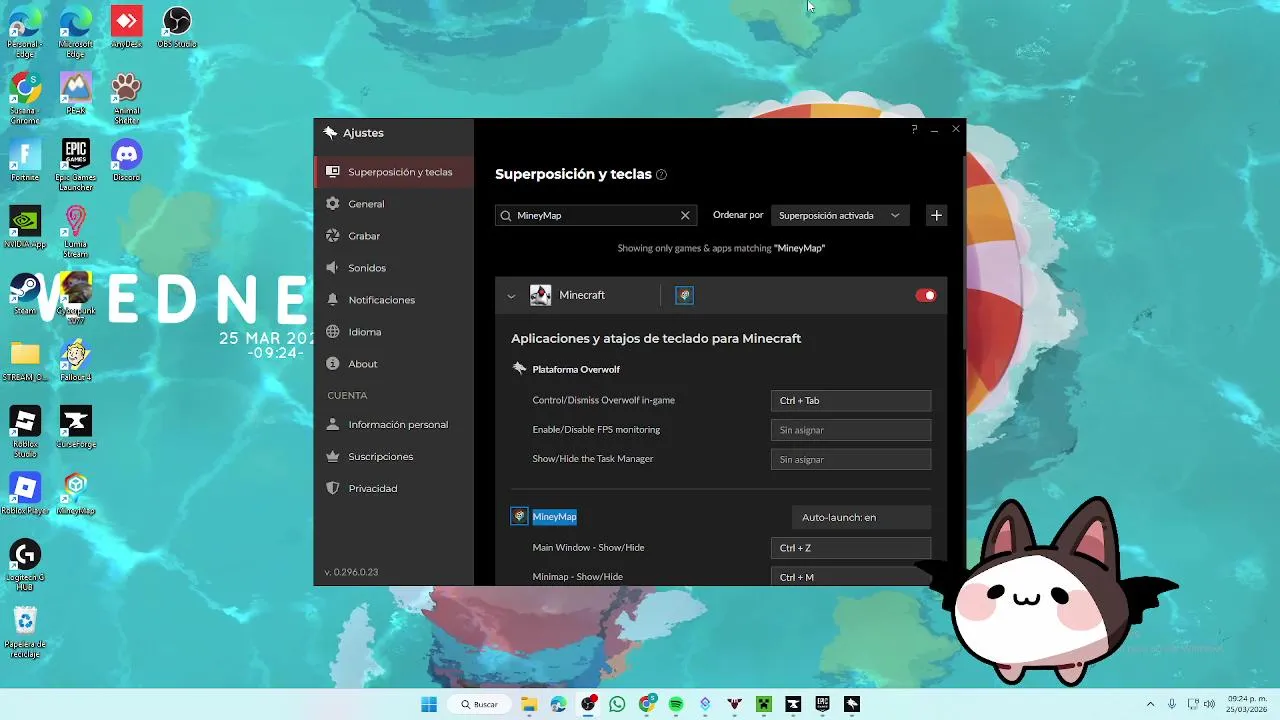Open the Epic Games Launcher desktop icon
The image size is (1280, 720).
[75, 165]
